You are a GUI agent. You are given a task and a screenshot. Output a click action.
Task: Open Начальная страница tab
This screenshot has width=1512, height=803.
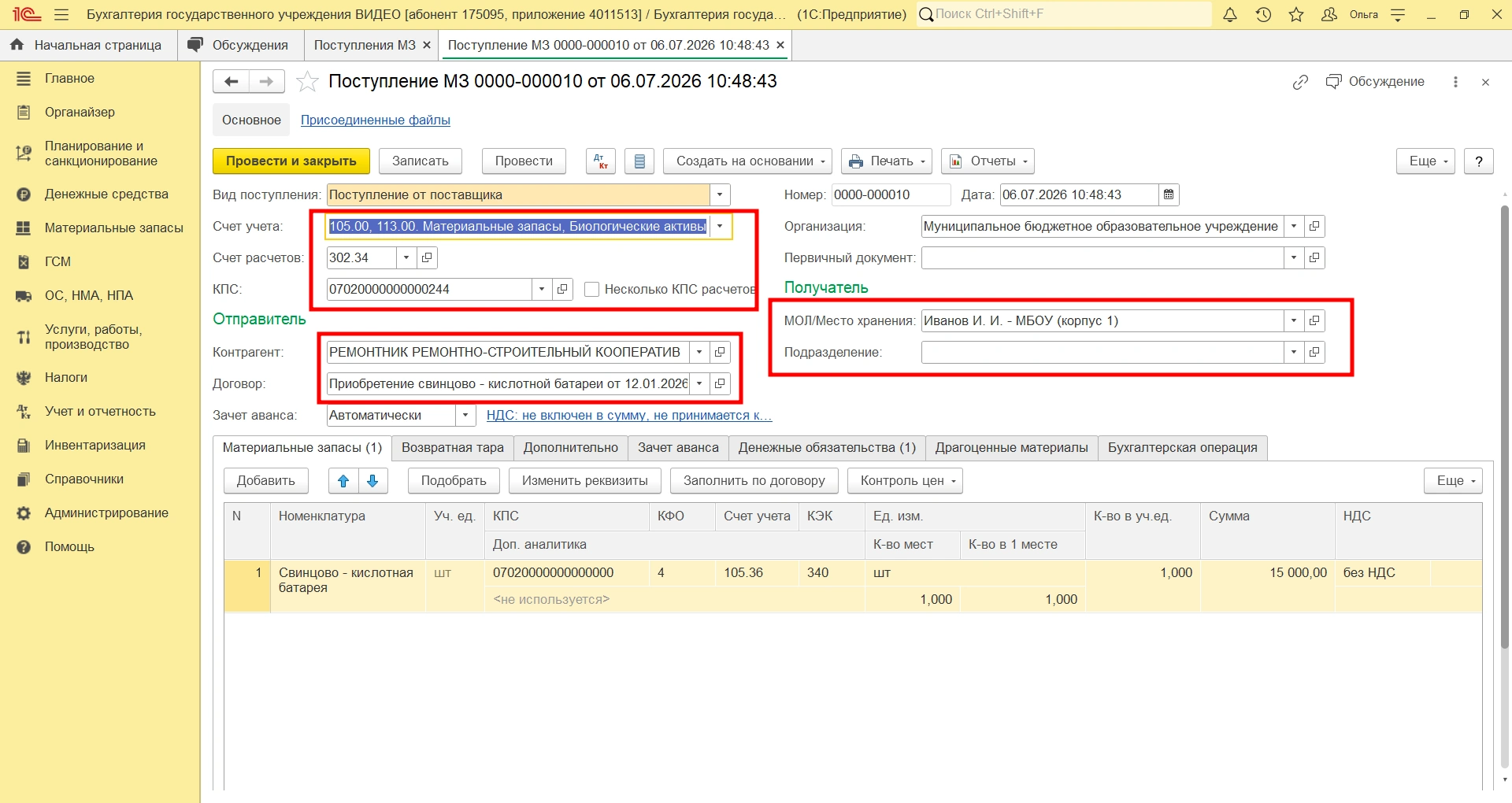point(88,46)
